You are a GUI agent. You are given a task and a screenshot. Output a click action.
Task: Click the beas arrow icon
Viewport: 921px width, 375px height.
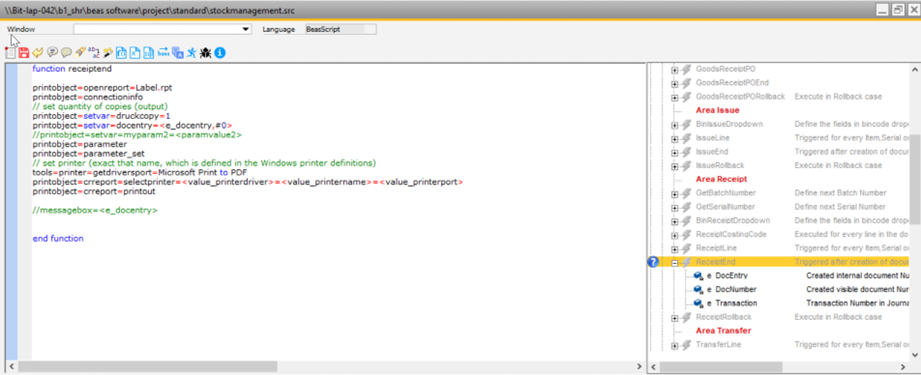[x=163, y=53]
